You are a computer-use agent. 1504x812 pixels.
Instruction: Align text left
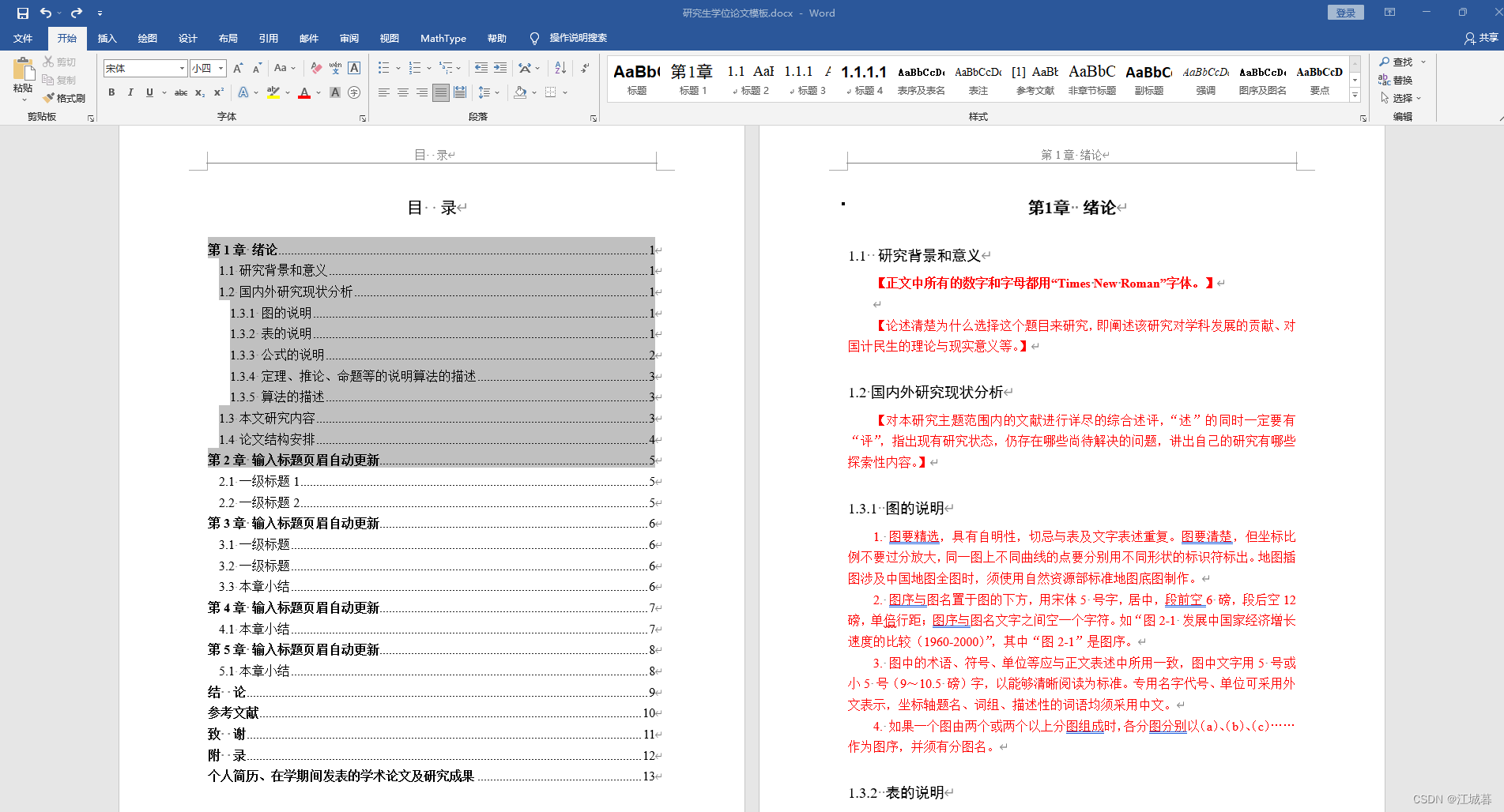point(383,92)
